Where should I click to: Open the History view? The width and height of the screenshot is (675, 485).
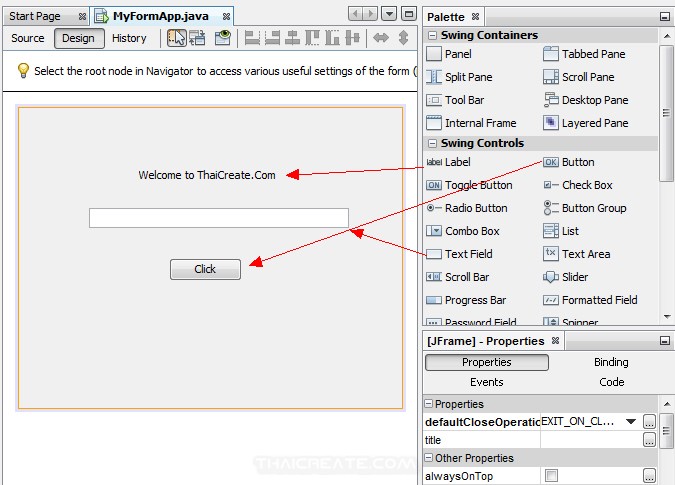pyautogui.click(x=129, y=38)
